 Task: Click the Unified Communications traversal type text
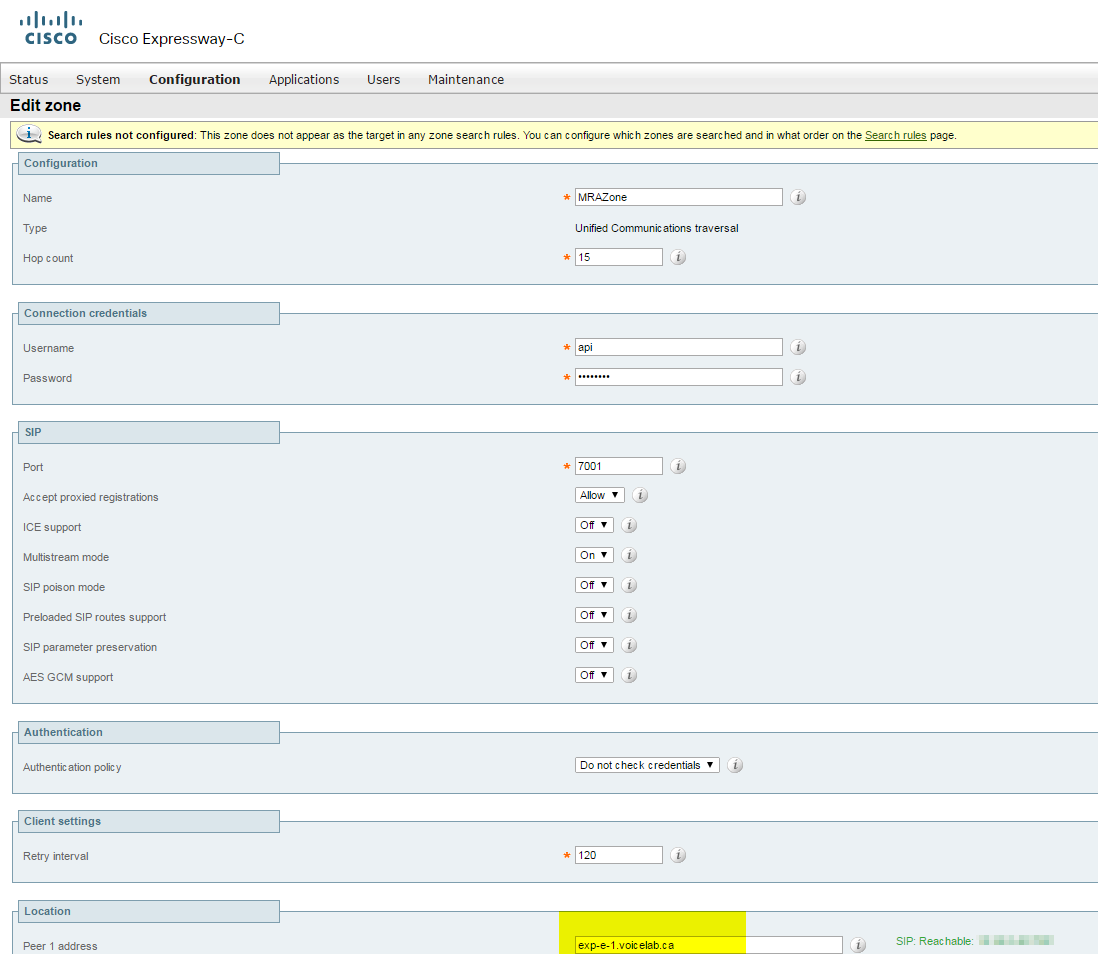(656, 228)
